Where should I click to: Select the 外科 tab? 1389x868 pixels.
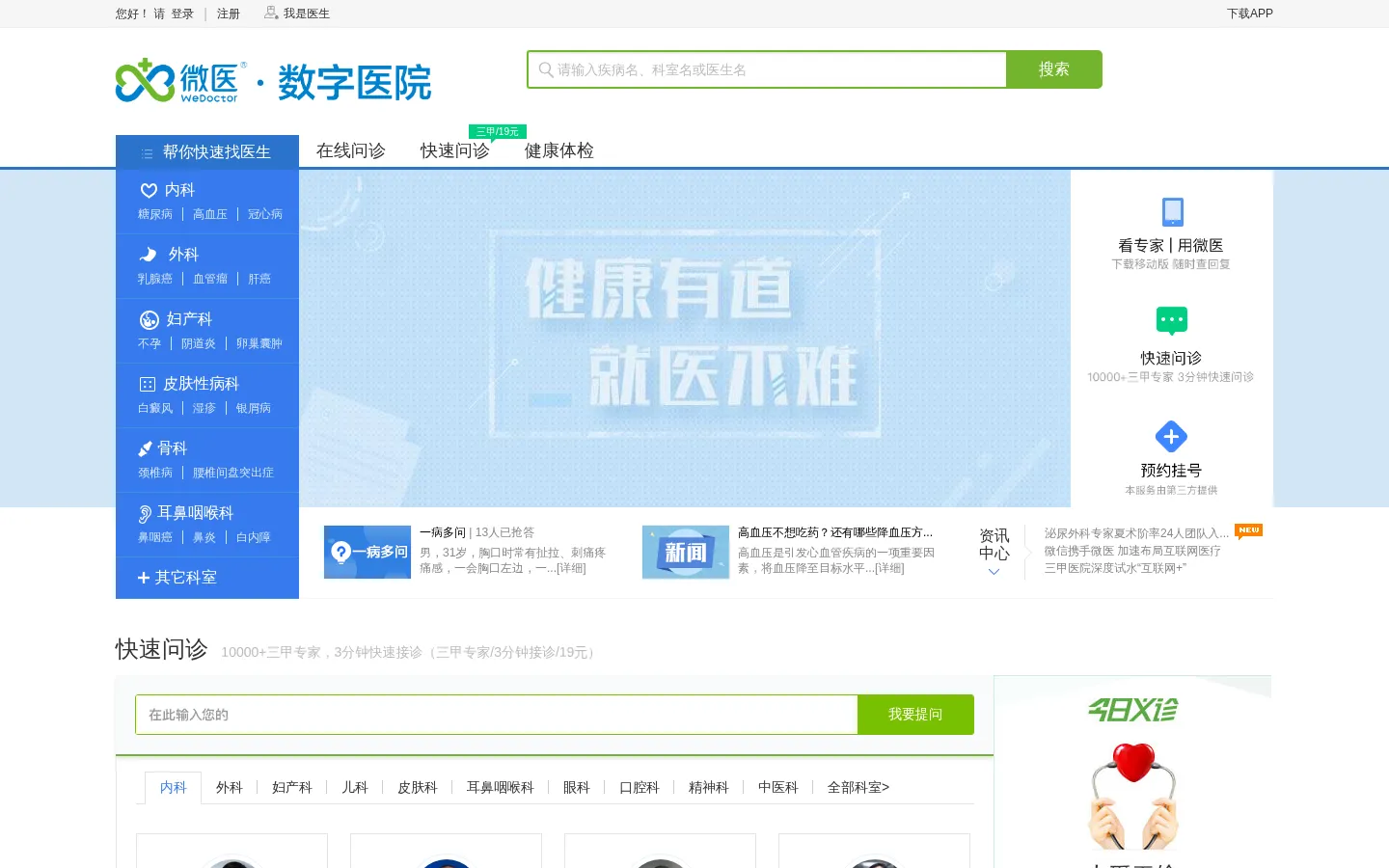[x=230, y=787]
